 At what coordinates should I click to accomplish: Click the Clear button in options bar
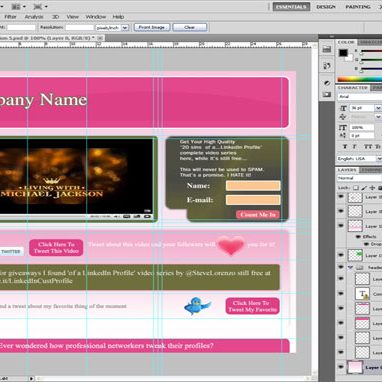[x=190, y=27]
